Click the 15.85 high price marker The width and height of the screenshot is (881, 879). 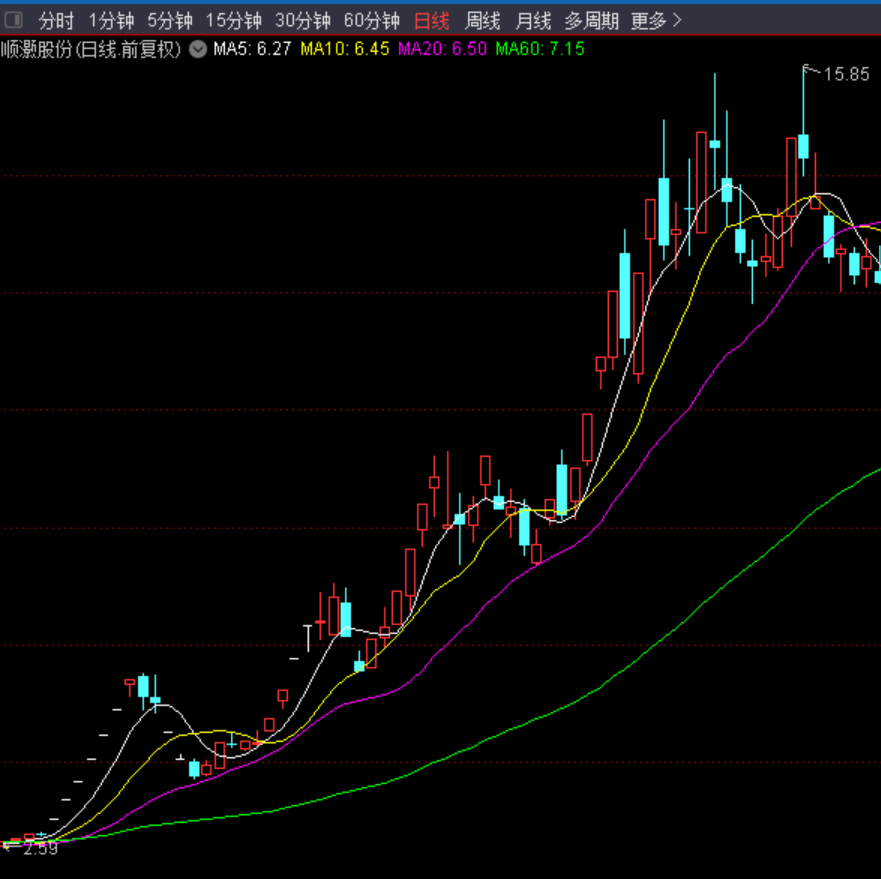point(846,74)
